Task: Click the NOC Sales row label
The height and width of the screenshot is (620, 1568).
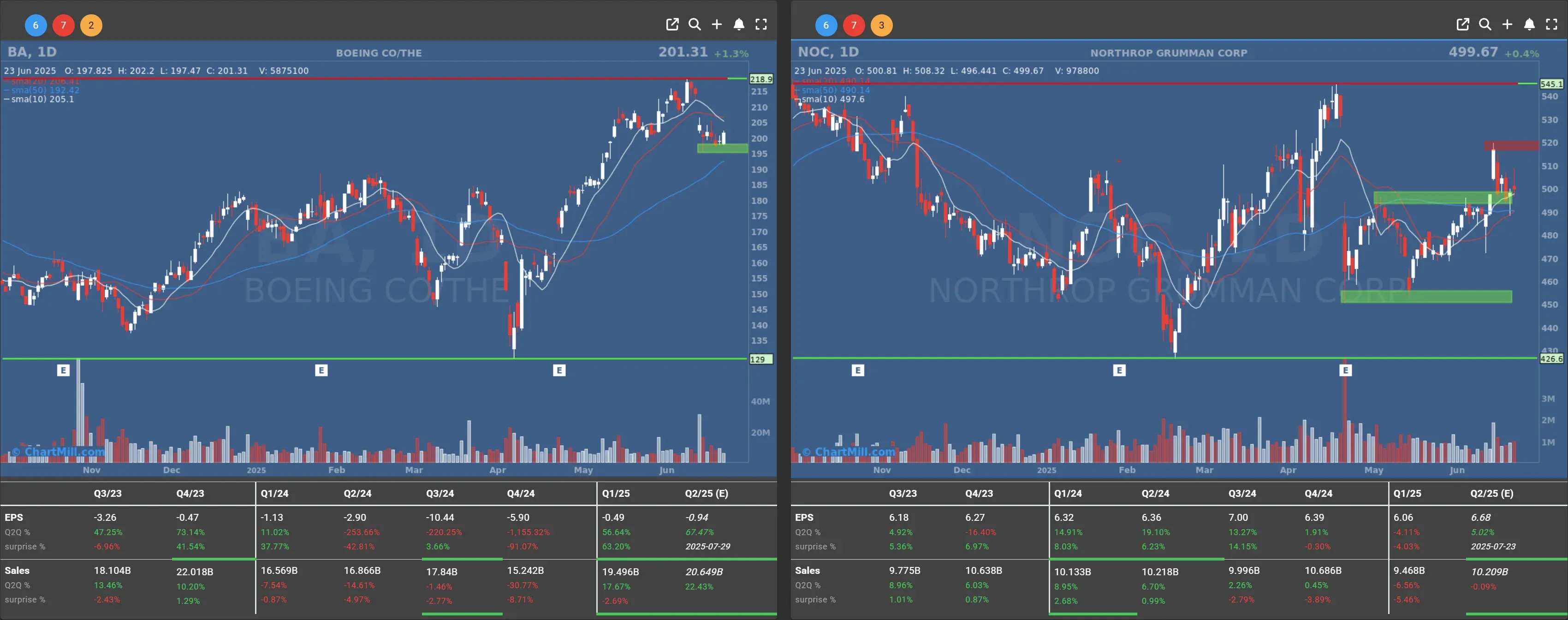Action: click(x=807, y=571)
